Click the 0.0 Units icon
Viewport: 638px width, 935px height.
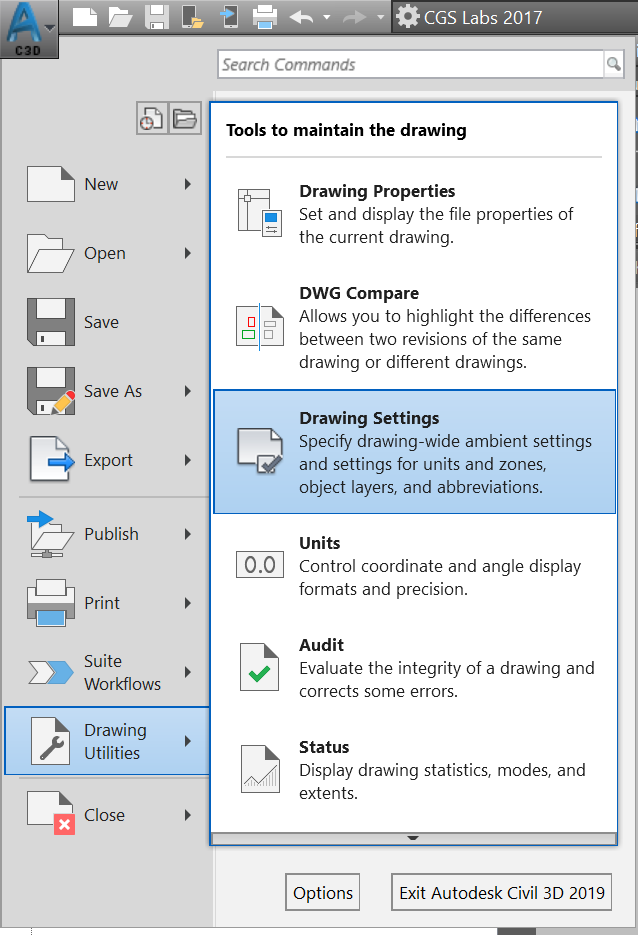[260, 565]
